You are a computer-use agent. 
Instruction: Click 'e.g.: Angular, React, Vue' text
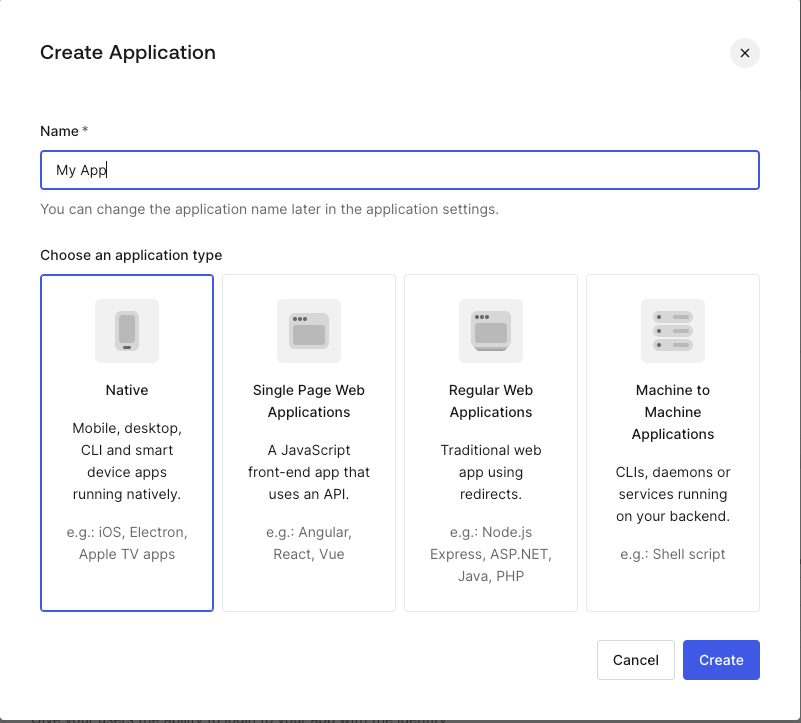click(x=309, y=543)
